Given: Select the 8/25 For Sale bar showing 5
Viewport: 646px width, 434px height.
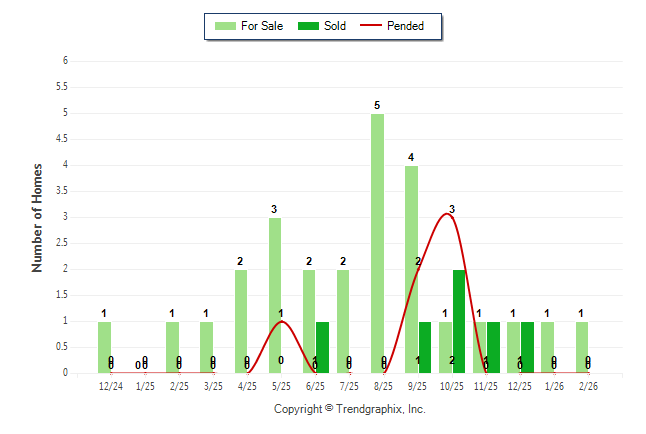Looking at the screenshot, I should coord(377,243).
